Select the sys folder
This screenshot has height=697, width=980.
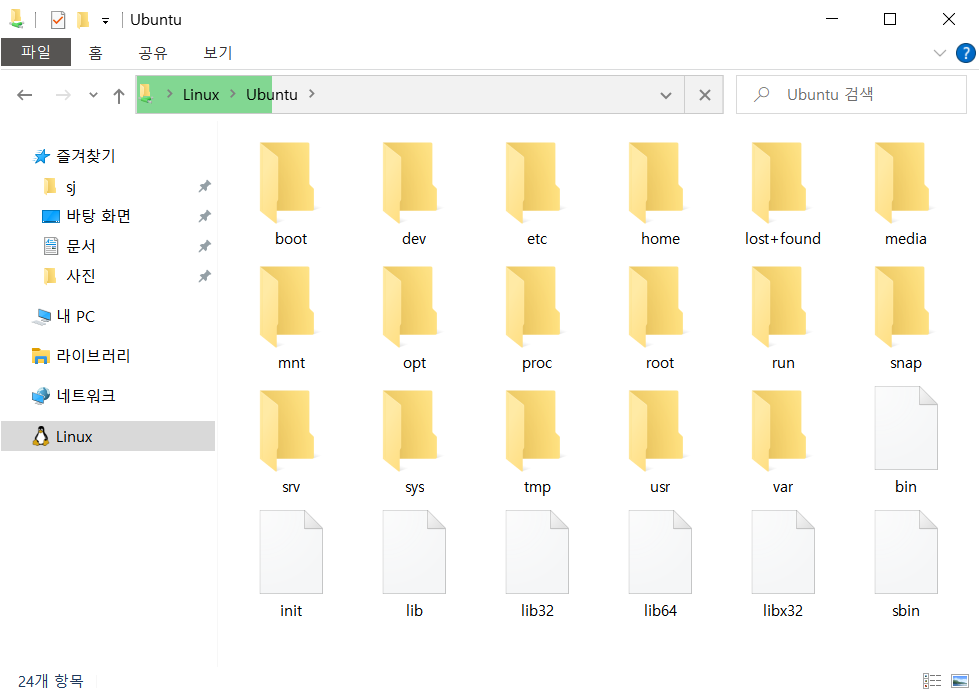pos(414,441)
